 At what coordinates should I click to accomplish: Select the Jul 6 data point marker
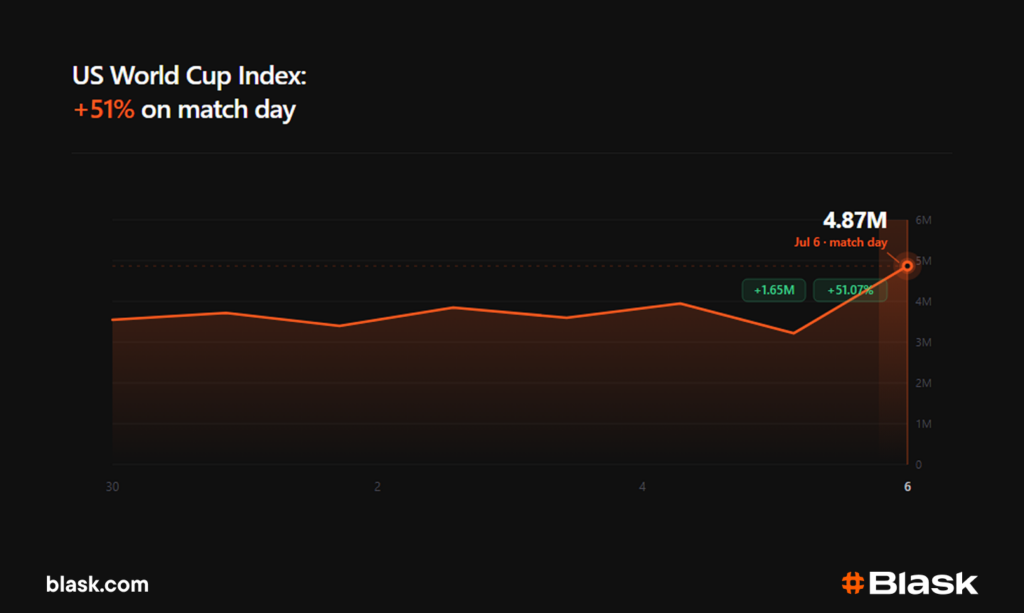pyautogui.click(x=907, y=266)
